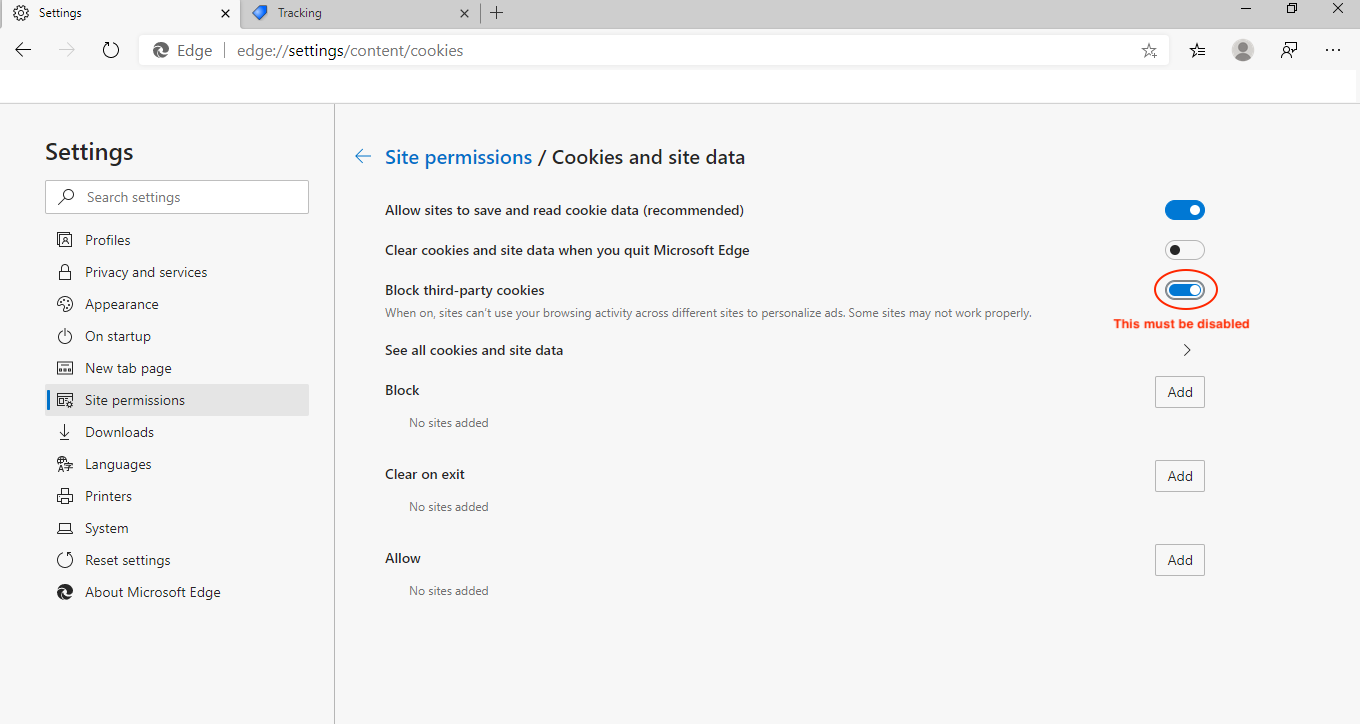Go to Appearance settings

coord(177,304)
